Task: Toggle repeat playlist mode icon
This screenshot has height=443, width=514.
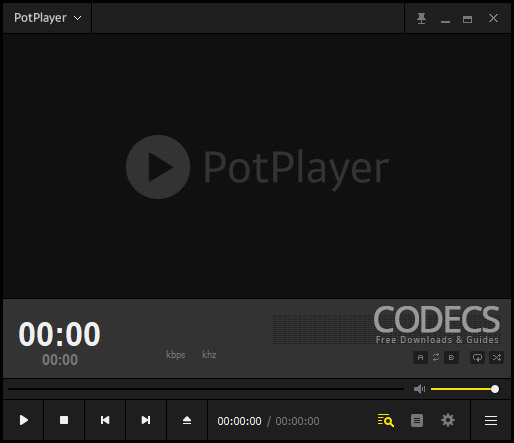Action: tap(477, 358)
